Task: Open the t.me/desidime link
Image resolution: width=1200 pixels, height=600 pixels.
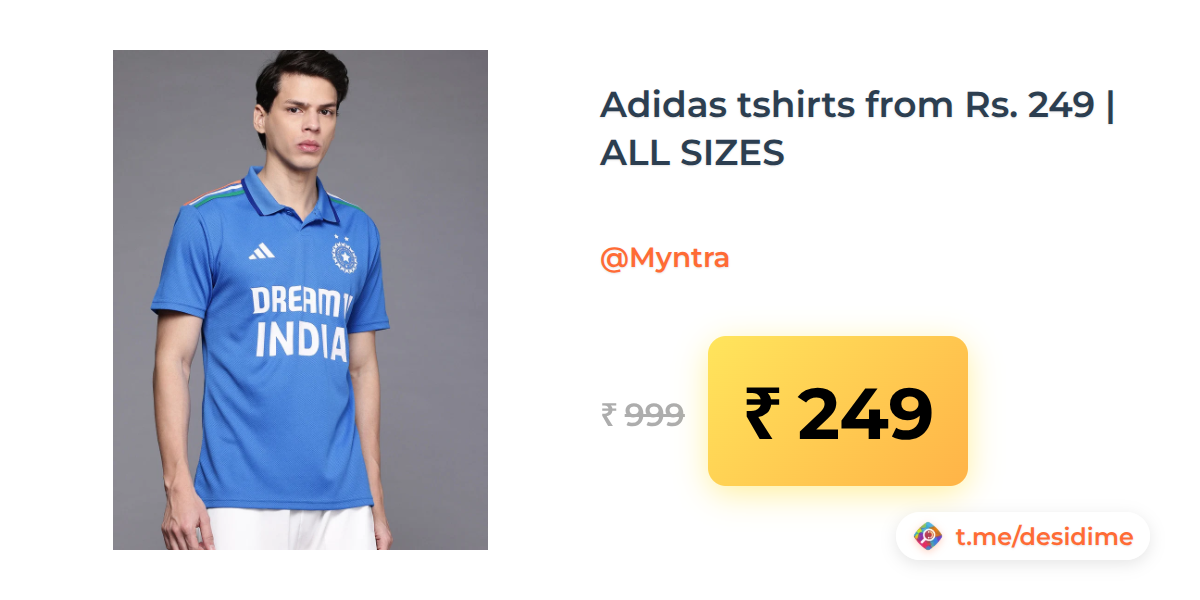Action: point(1044,537)
